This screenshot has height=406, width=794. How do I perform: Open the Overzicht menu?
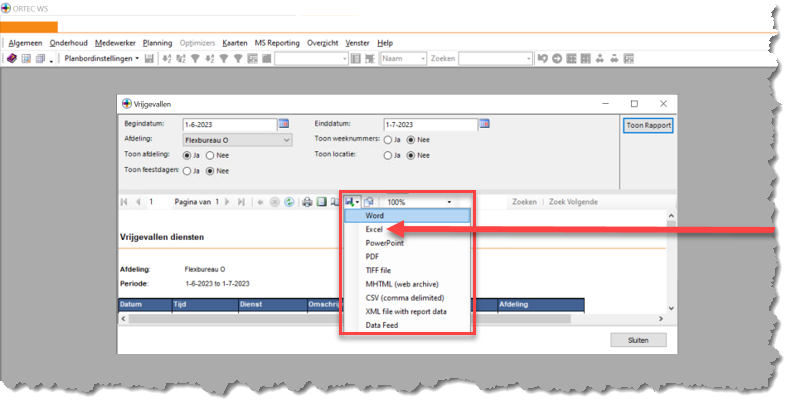coord(323,43)
